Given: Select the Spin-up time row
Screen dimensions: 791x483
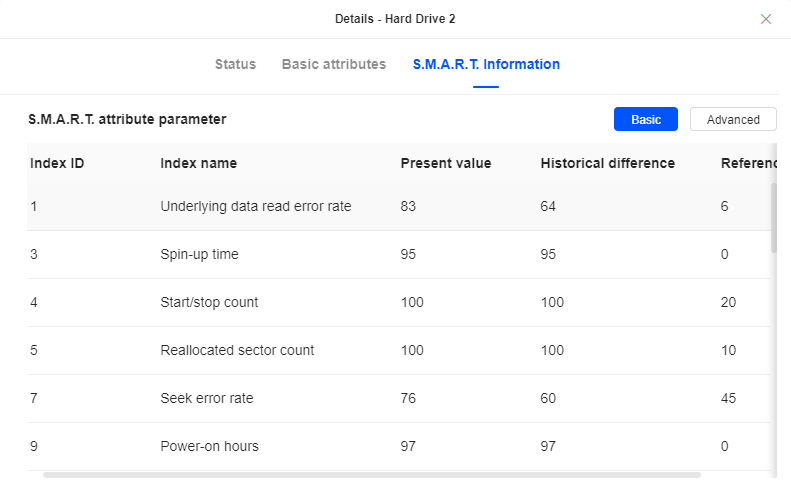Looking at the screenshot, I should pos(199,254).
